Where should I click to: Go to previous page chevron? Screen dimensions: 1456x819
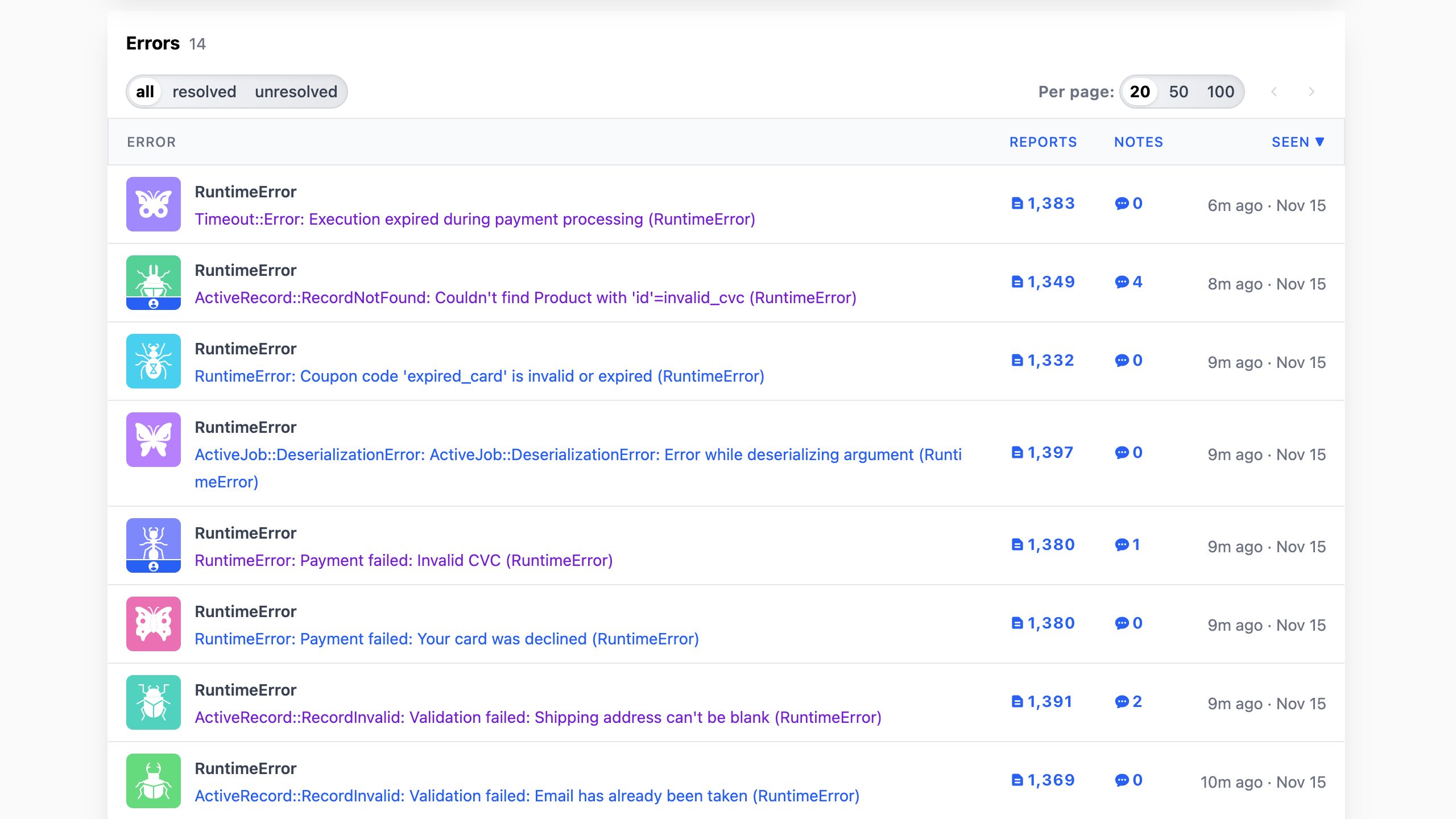click(1274, 92)
